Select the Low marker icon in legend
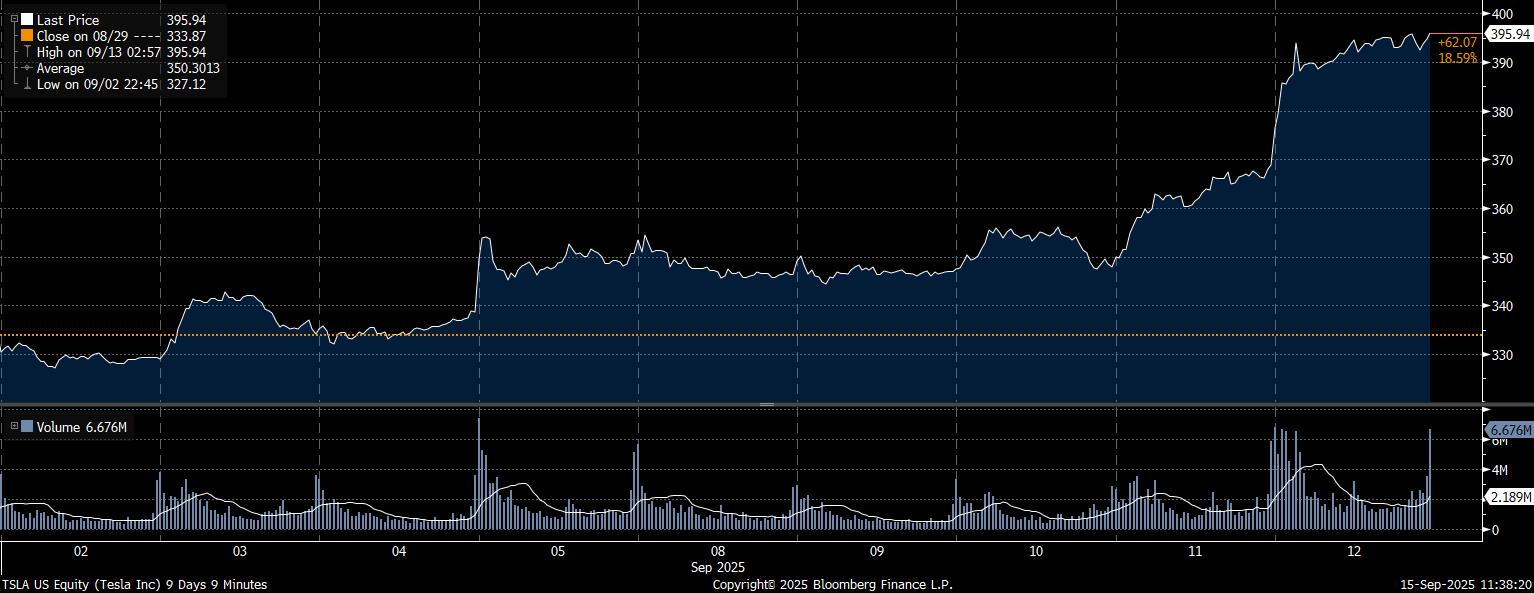The image size is (1534, 593). click(x=27, y=84)
